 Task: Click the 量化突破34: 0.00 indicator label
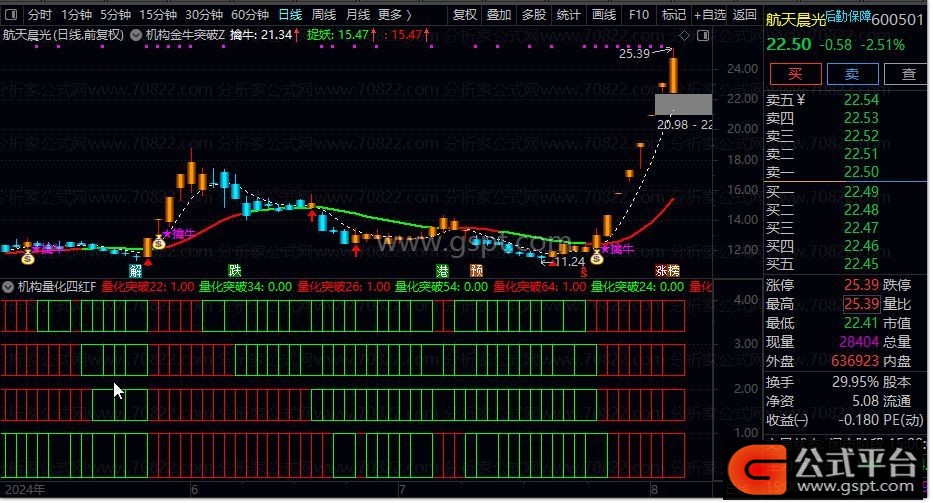pyautogui.click(x=245, y=287)
